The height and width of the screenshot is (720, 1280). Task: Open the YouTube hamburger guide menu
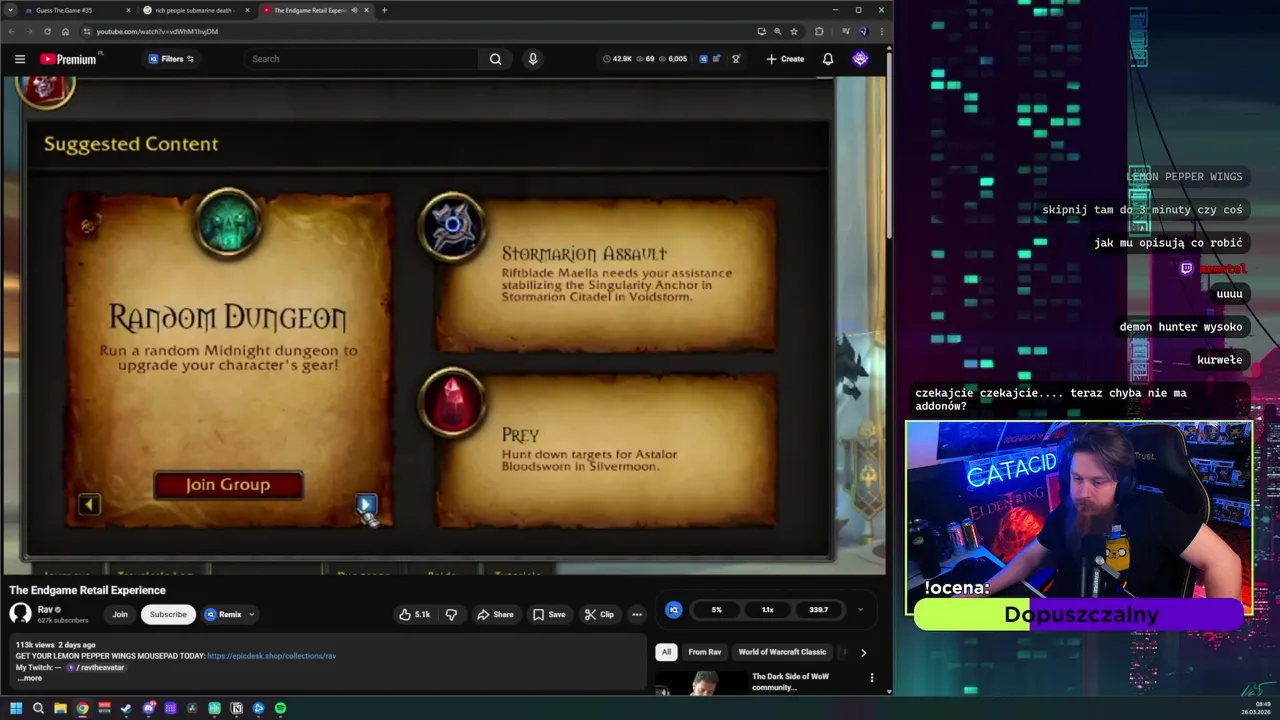(19, 59)
